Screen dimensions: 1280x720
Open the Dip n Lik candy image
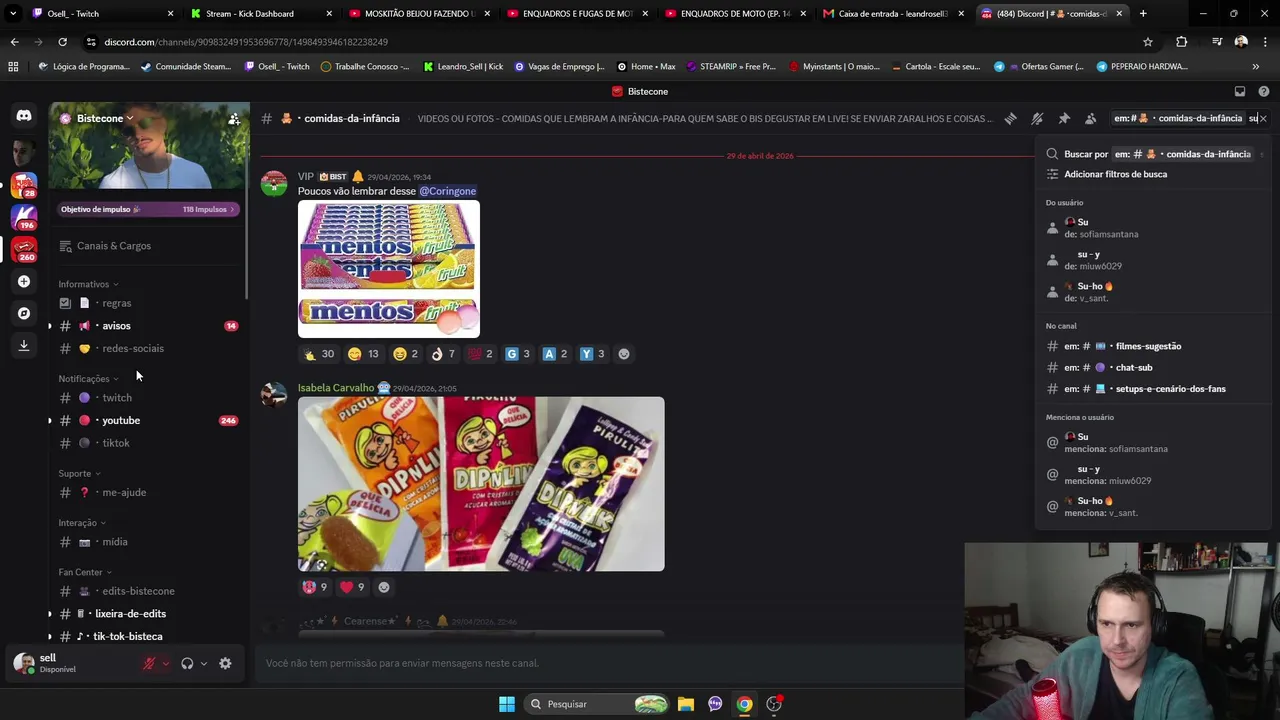[481, 484]
